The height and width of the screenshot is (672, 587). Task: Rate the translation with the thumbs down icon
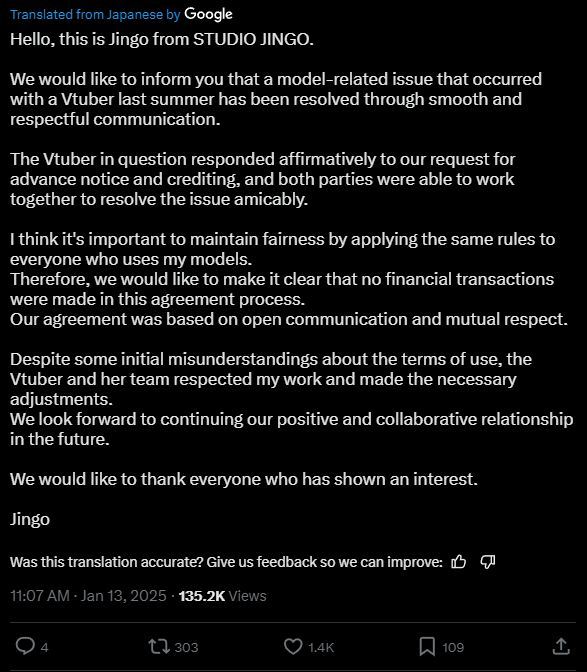point(488,561)
